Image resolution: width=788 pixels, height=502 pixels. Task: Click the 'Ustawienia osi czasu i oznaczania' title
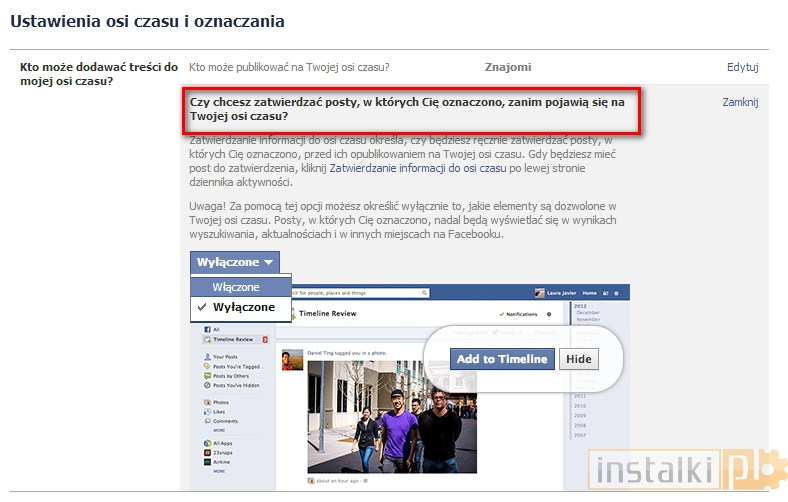(147, 22)
